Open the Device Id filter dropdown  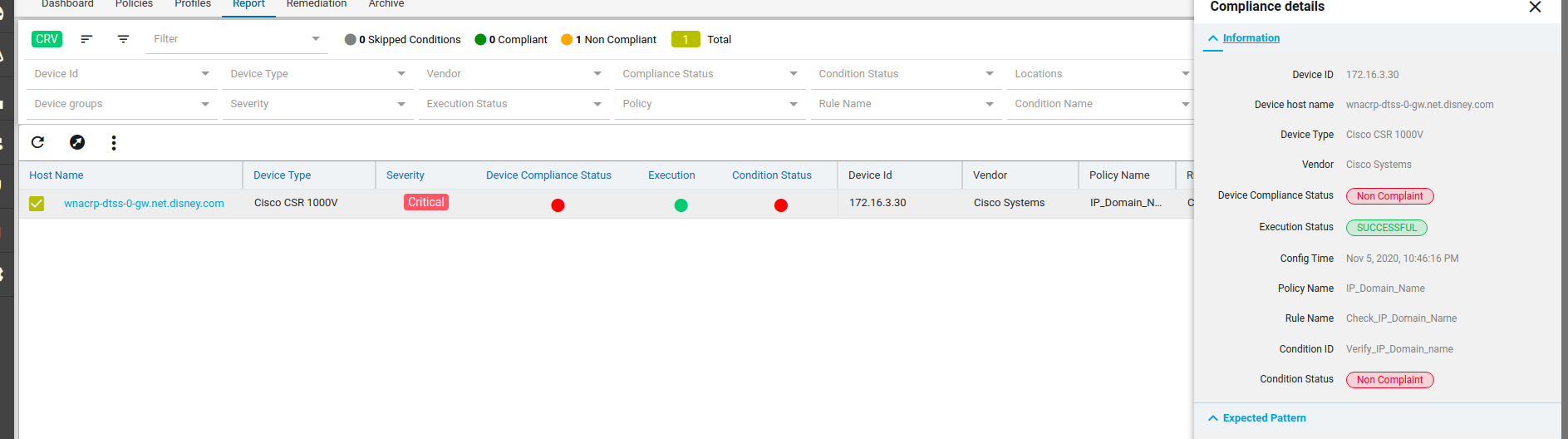coord(121,74)
